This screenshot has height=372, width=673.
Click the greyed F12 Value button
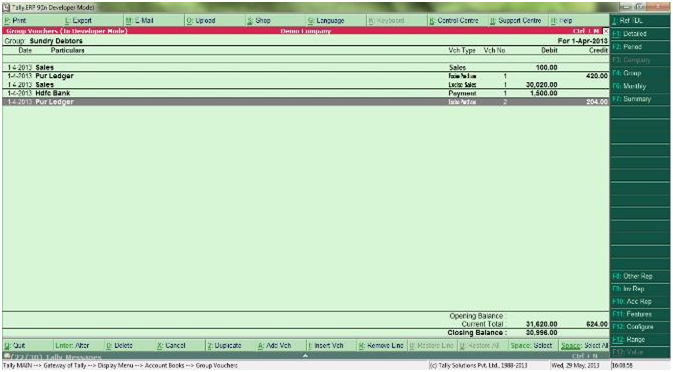pyautogui.click(x=640, y=352)
